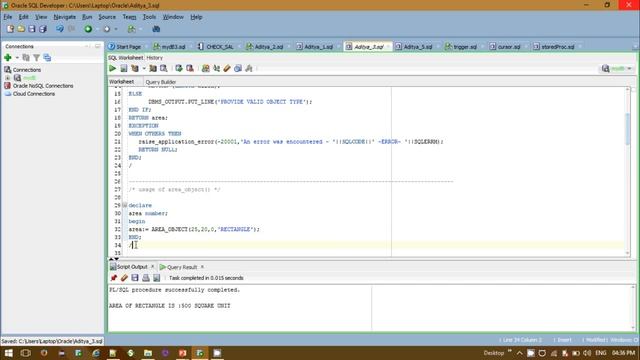
Task: Click the green Back navigation icon
Action: (x=88, y=29)
